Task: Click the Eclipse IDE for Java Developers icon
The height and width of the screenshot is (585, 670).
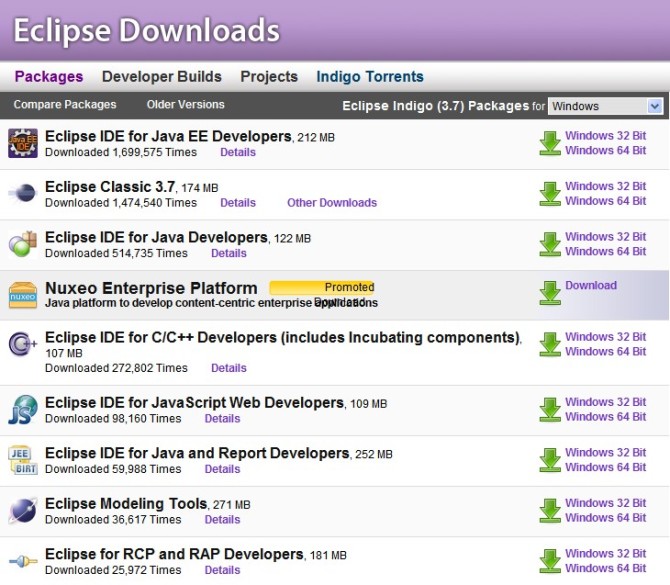Action: point(23,244)
